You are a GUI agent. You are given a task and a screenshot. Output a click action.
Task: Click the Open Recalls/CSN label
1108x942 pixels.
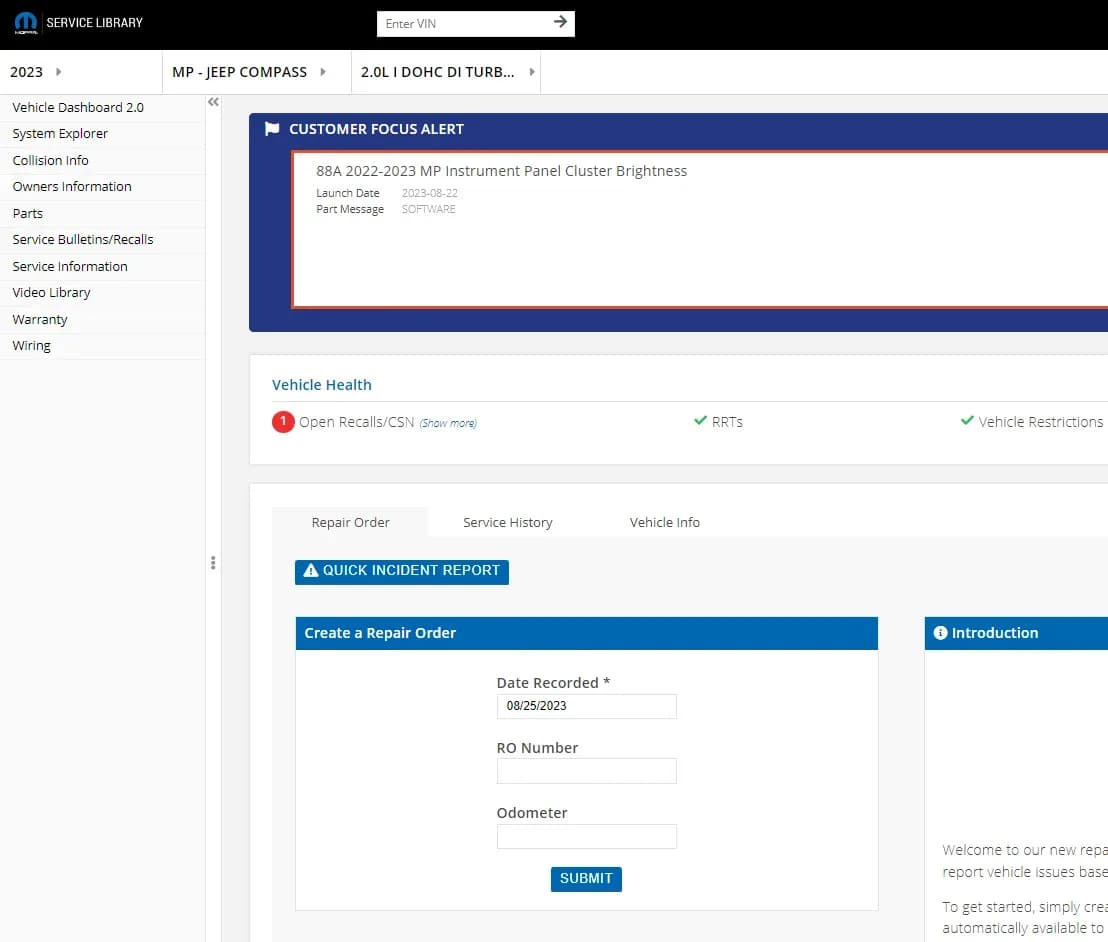[x=356, y=422]
